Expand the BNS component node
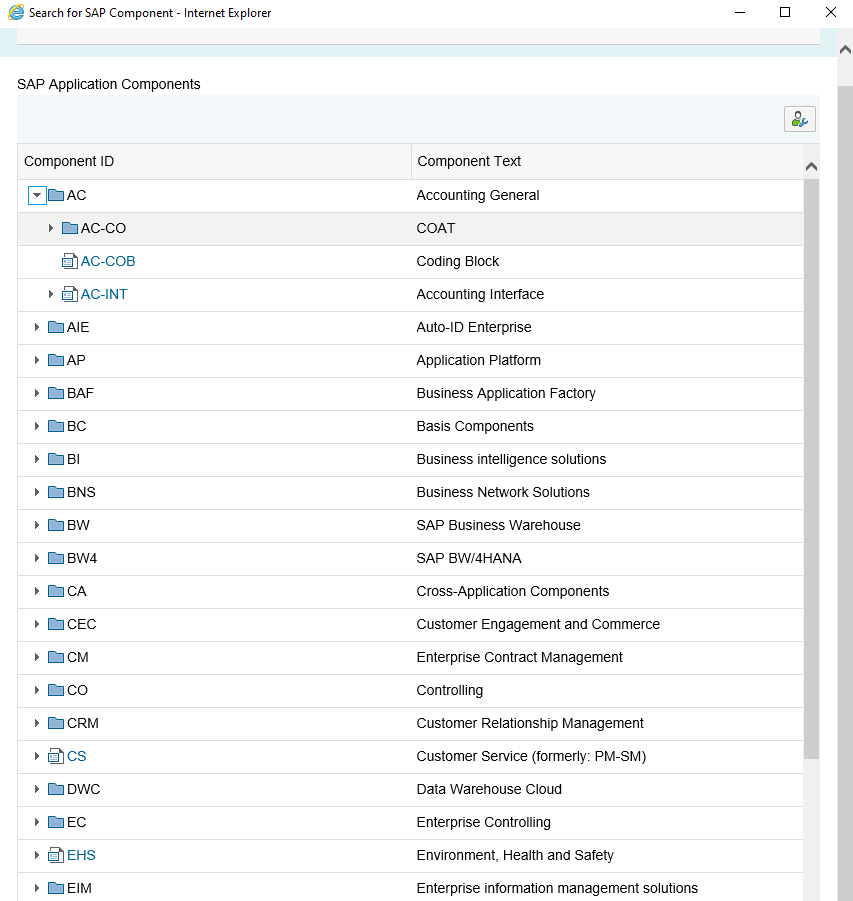Image resolution: width=853 pixels, height=901 pixels. point(37,492)
